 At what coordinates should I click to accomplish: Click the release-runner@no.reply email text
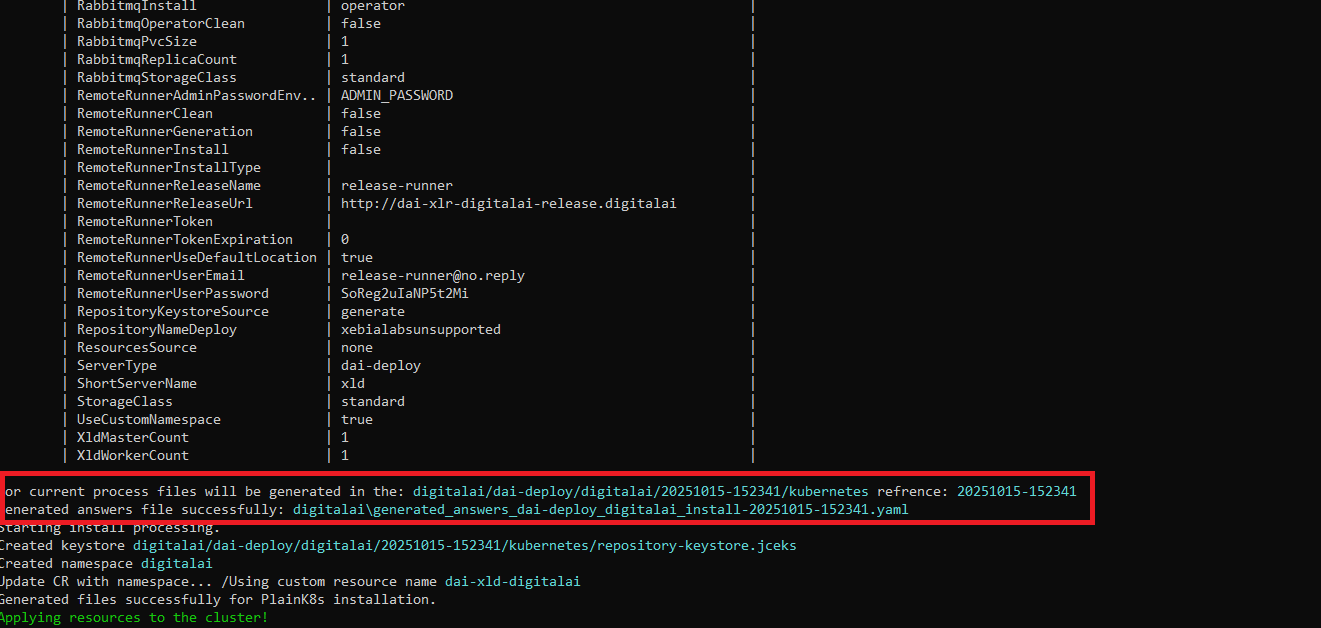click(432, 275)
